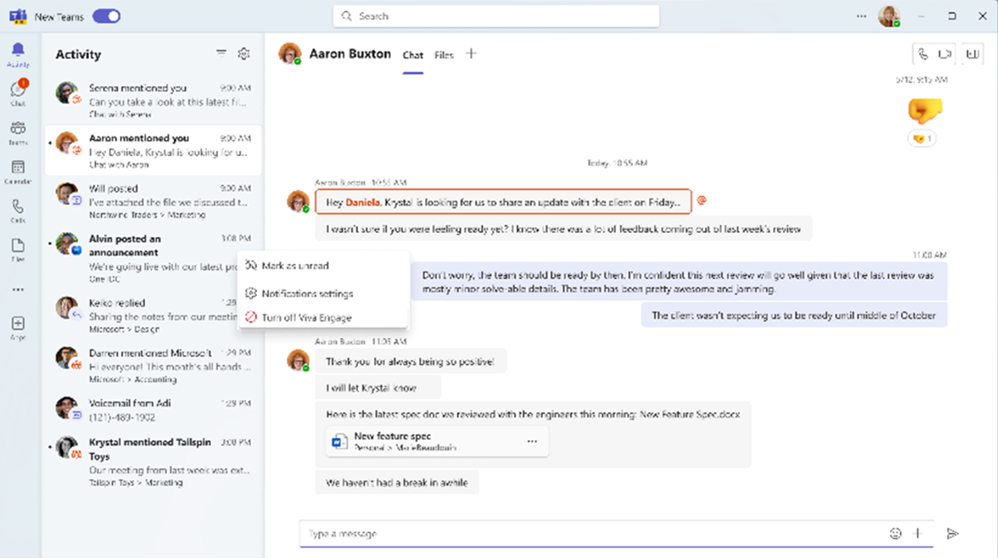Toggle the New Teams switch
This screenshot has width=998, height=558.
click(x=106, y=17)
